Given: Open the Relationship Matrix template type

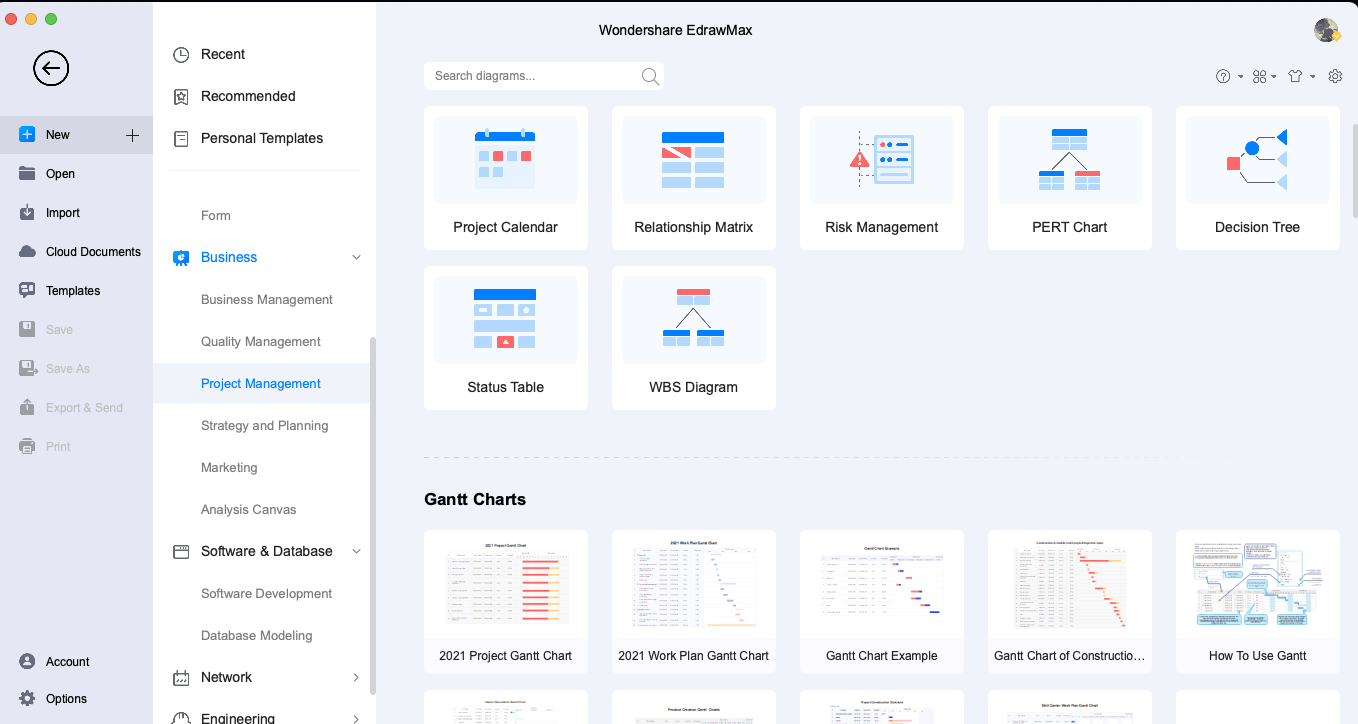Looking at the screenshot, I should pyautogui.click(x=694, y=178).
